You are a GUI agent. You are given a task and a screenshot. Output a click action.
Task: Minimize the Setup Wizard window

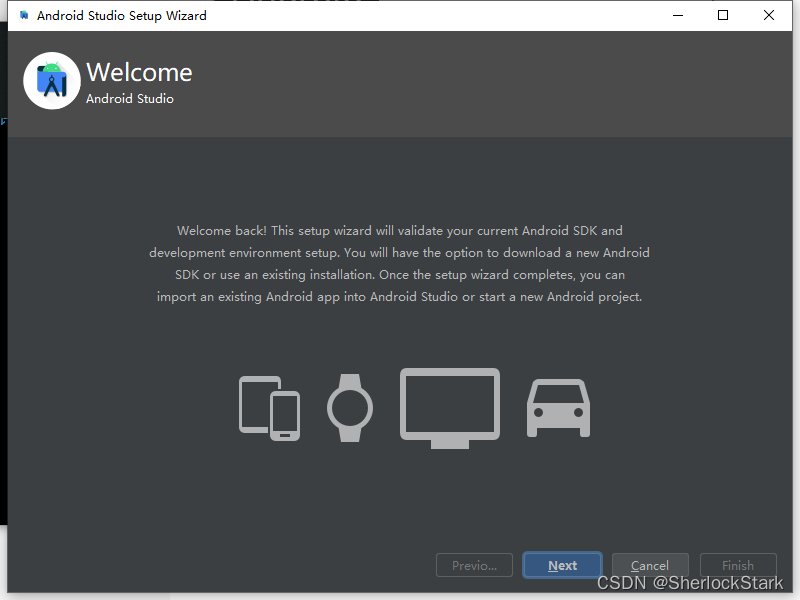678,15
